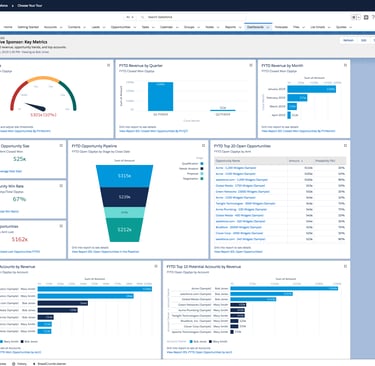Click Choose Your Tour link in top bar
Screen dimensions: 375x366
pyautogui.click(x=30, y=6)
